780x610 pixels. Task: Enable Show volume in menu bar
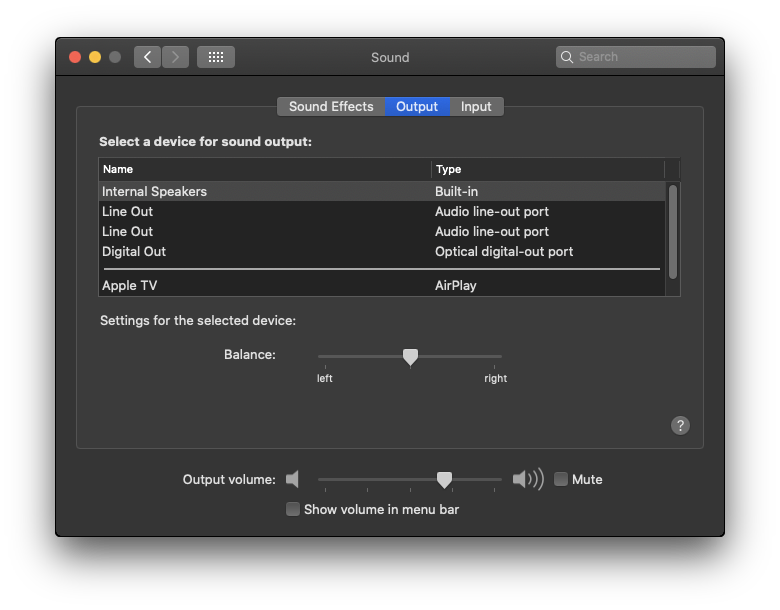click(293, 509)
